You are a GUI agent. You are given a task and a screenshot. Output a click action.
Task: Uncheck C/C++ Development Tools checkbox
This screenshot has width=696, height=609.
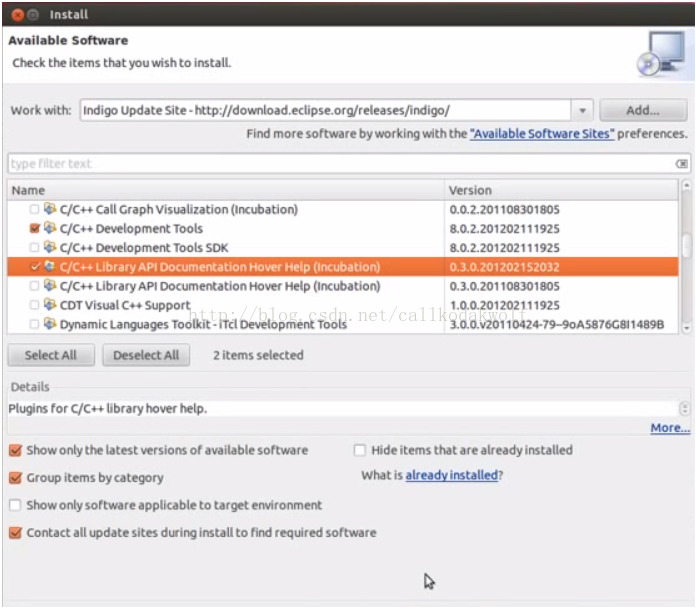(x=34, y=228)
